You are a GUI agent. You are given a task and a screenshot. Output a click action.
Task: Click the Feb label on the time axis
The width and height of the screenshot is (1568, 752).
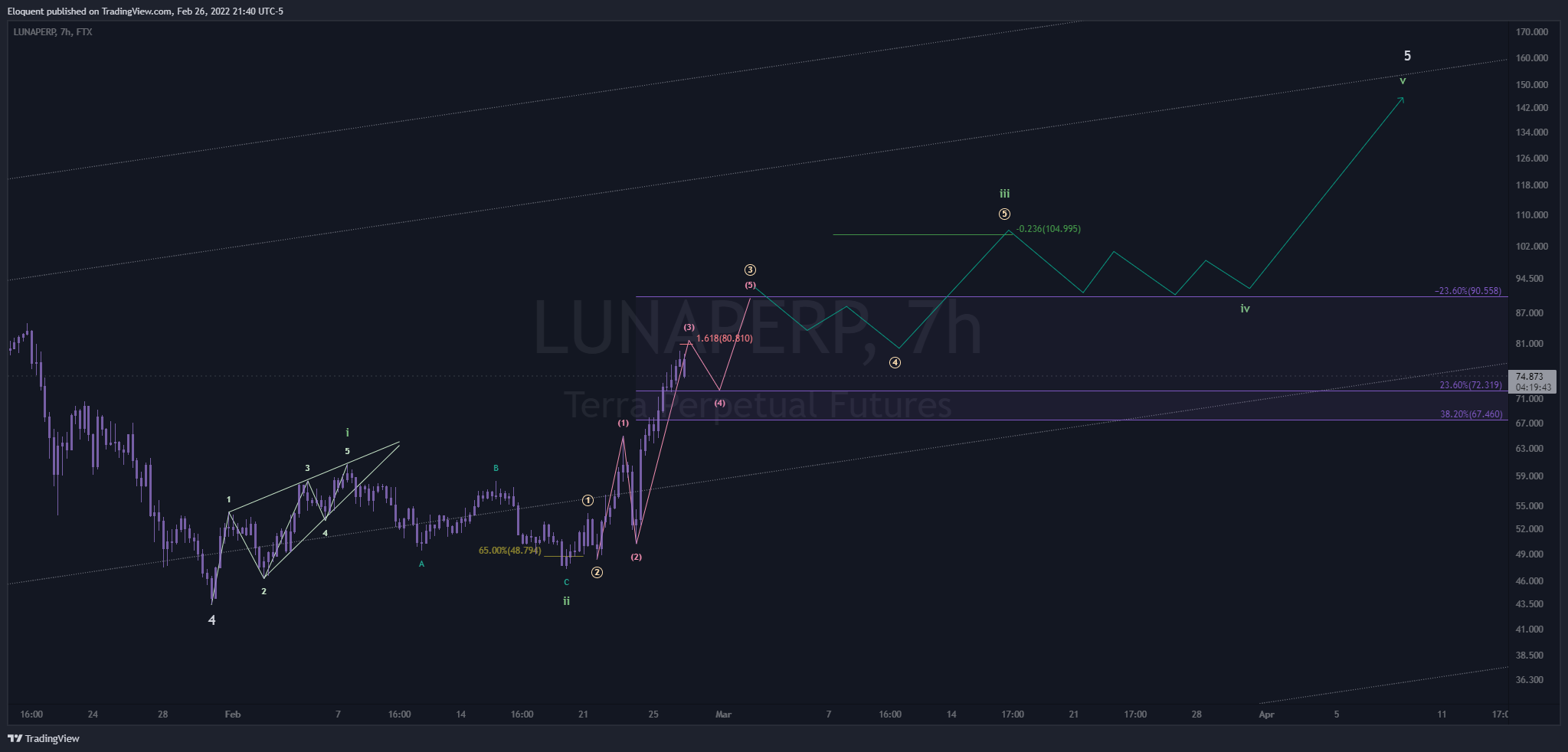point(233,714)
